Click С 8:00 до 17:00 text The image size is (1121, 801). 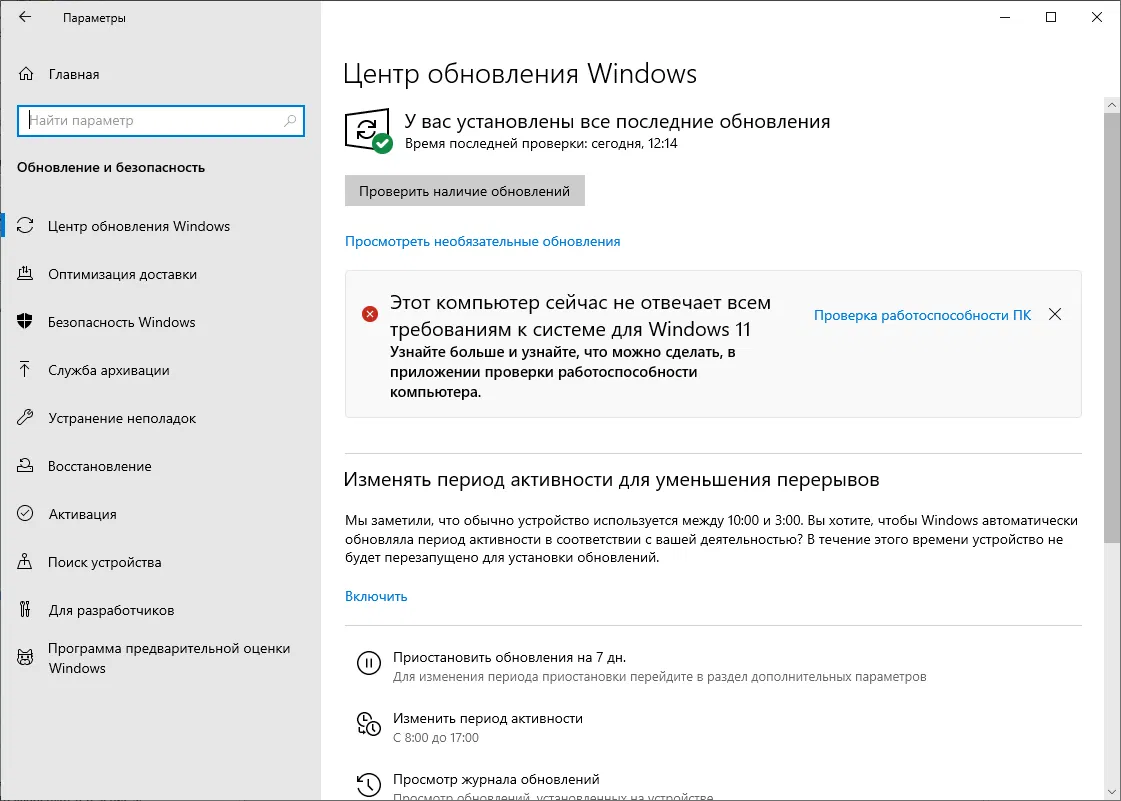click(x=435, y=737)
